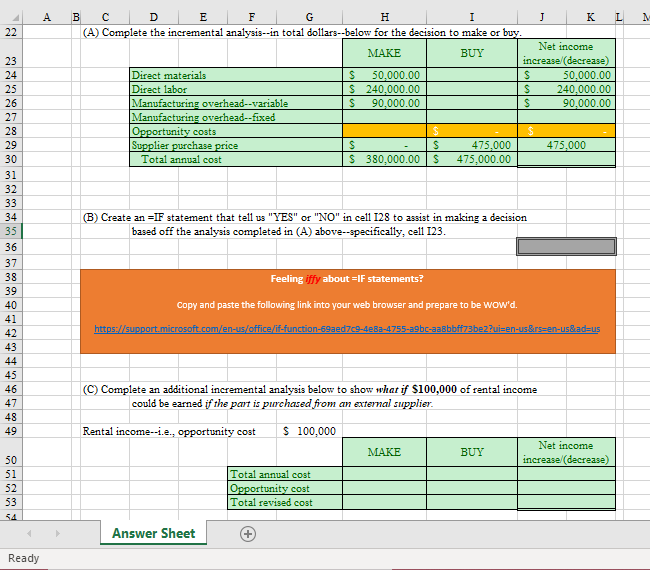Add a new sheet with plus icon
This screenshot has height=570, width=650.
(x=248, y=534)
